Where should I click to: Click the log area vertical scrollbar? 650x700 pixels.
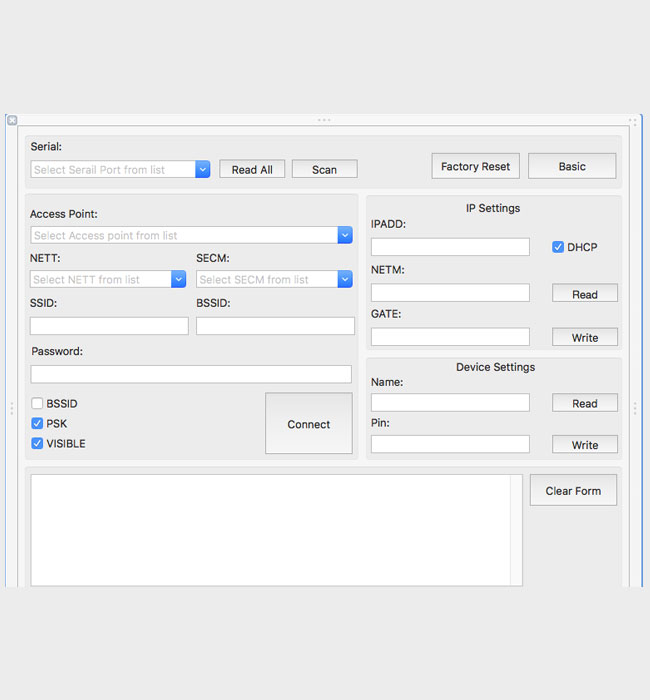coord(517,530)
